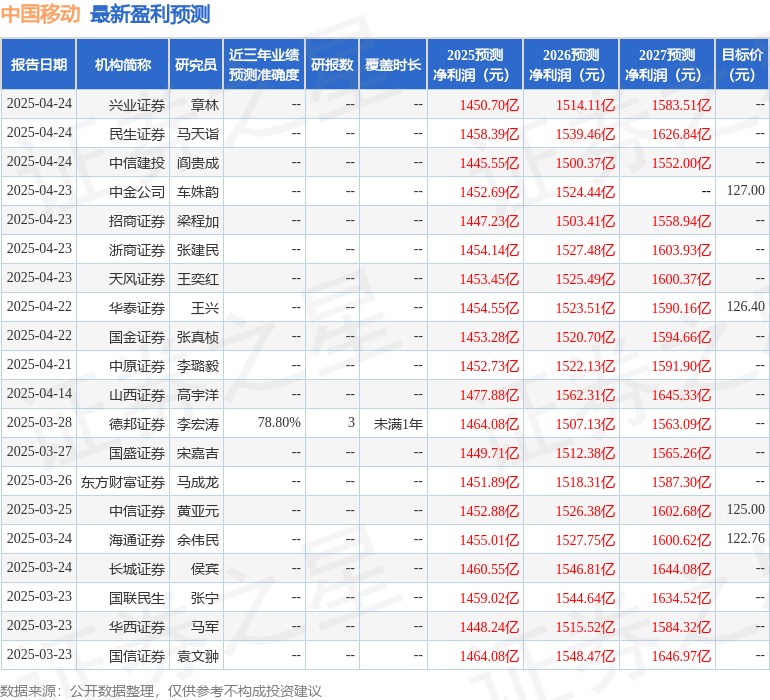770x700 pixels.
Task: Click 2025 forecast value 1477.88亿
Action: (x=489, y=395)
